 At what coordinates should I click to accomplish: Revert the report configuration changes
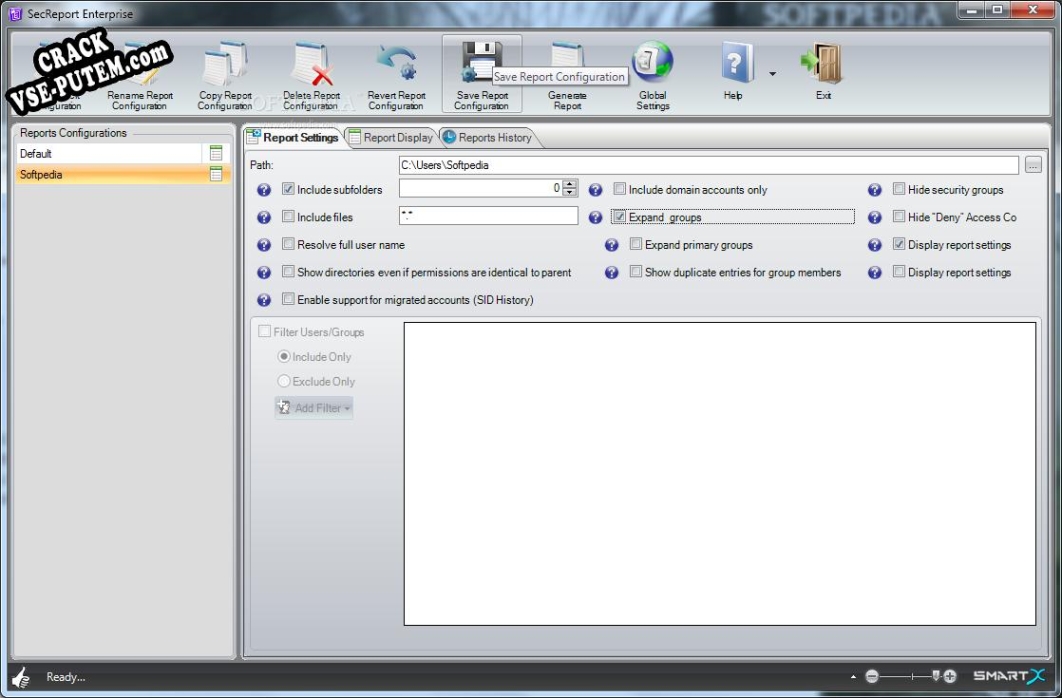tap(396, 74)
